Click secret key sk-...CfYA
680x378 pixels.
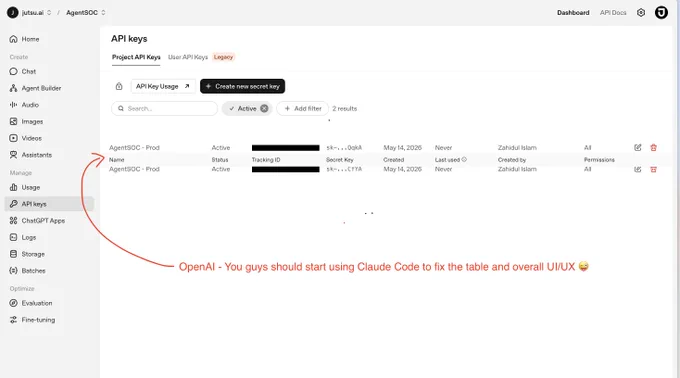click(x=344, y=169)
